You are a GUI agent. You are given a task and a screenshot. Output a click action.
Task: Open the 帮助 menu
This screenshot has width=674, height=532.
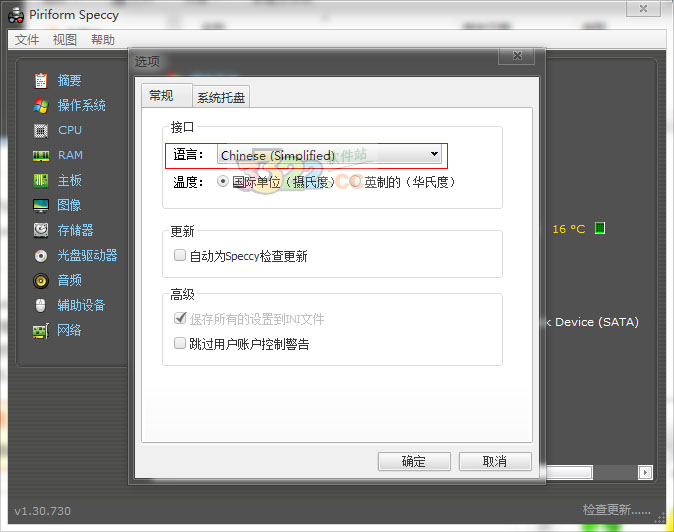click(x=103, y=40)
